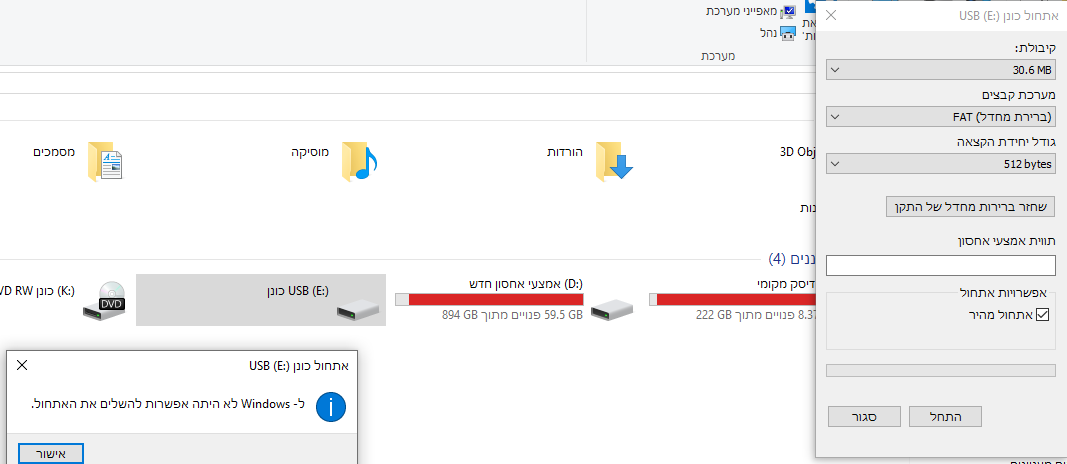The width and height of the screenshot is (1067, 464).
Task: Select the DVD RW drive (K:) icon
Action: click(104, 300)
